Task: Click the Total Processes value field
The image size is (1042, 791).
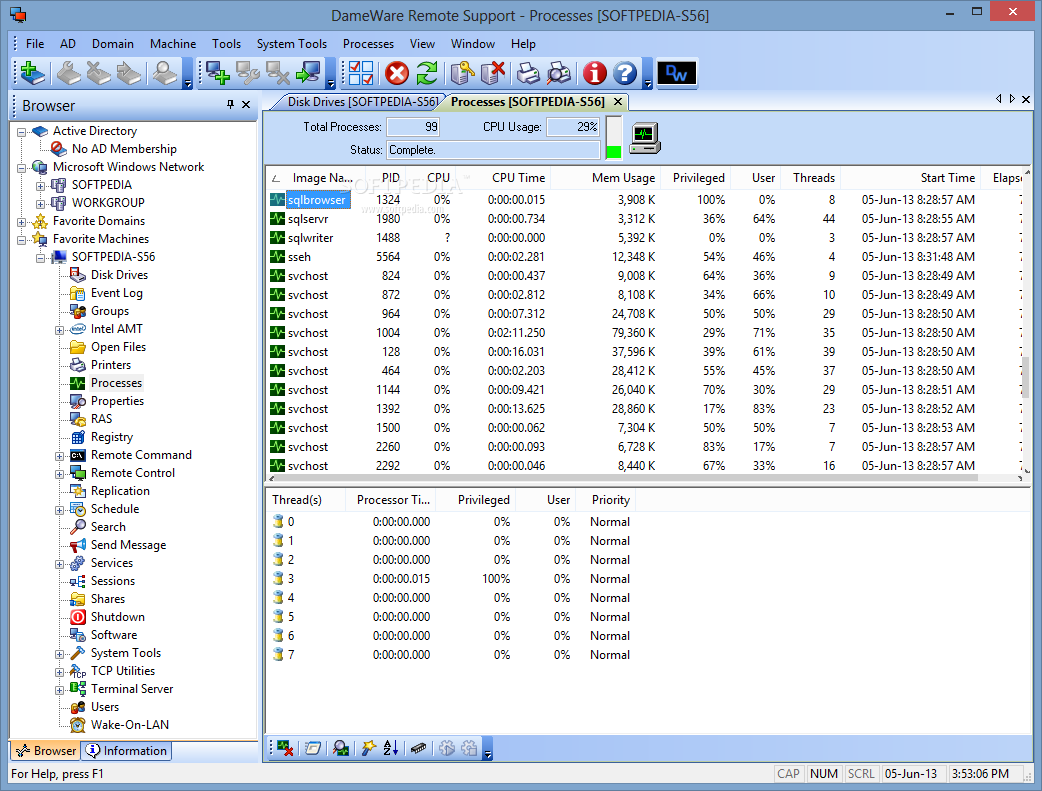Action: tap(413, 127)
